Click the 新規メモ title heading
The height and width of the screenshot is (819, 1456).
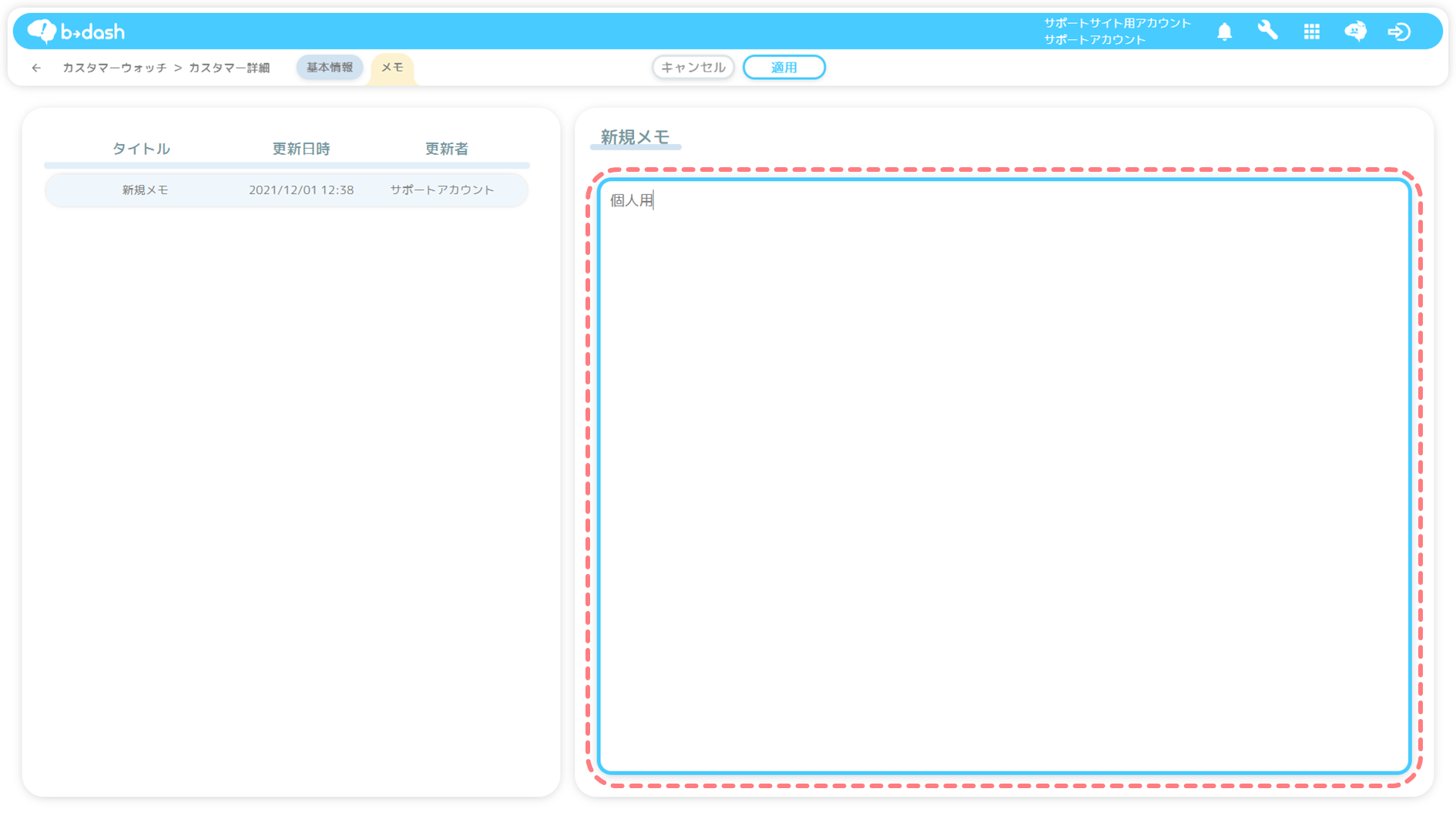pos(635,137)
